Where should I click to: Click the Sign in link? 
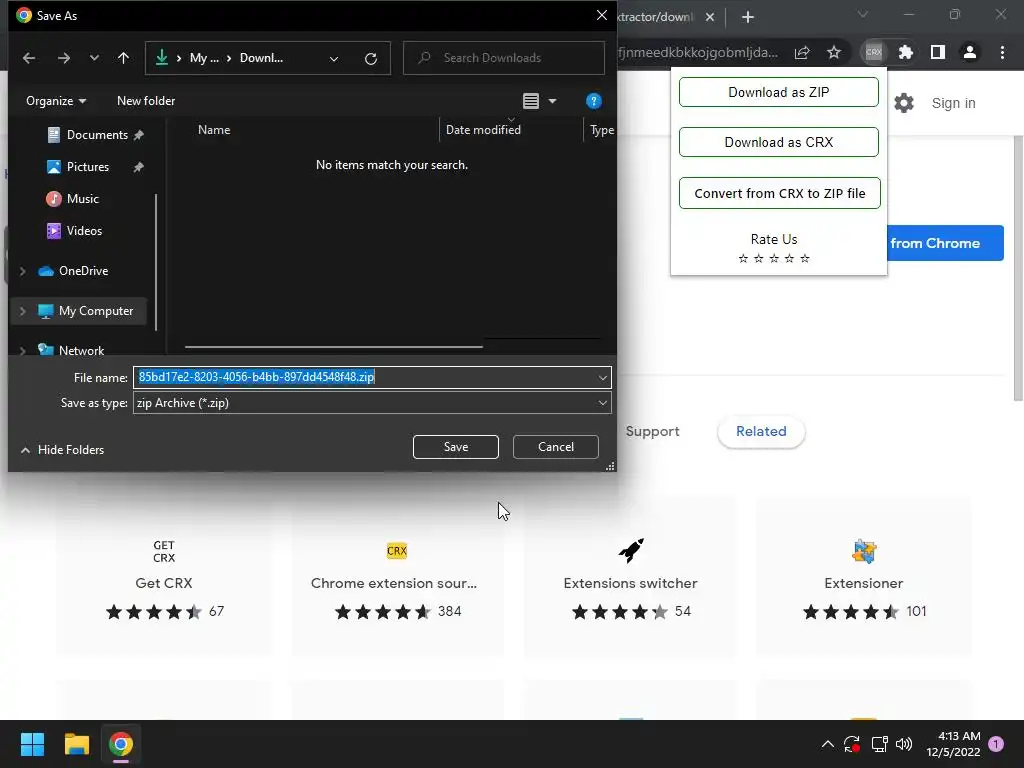tap(953, 103)
